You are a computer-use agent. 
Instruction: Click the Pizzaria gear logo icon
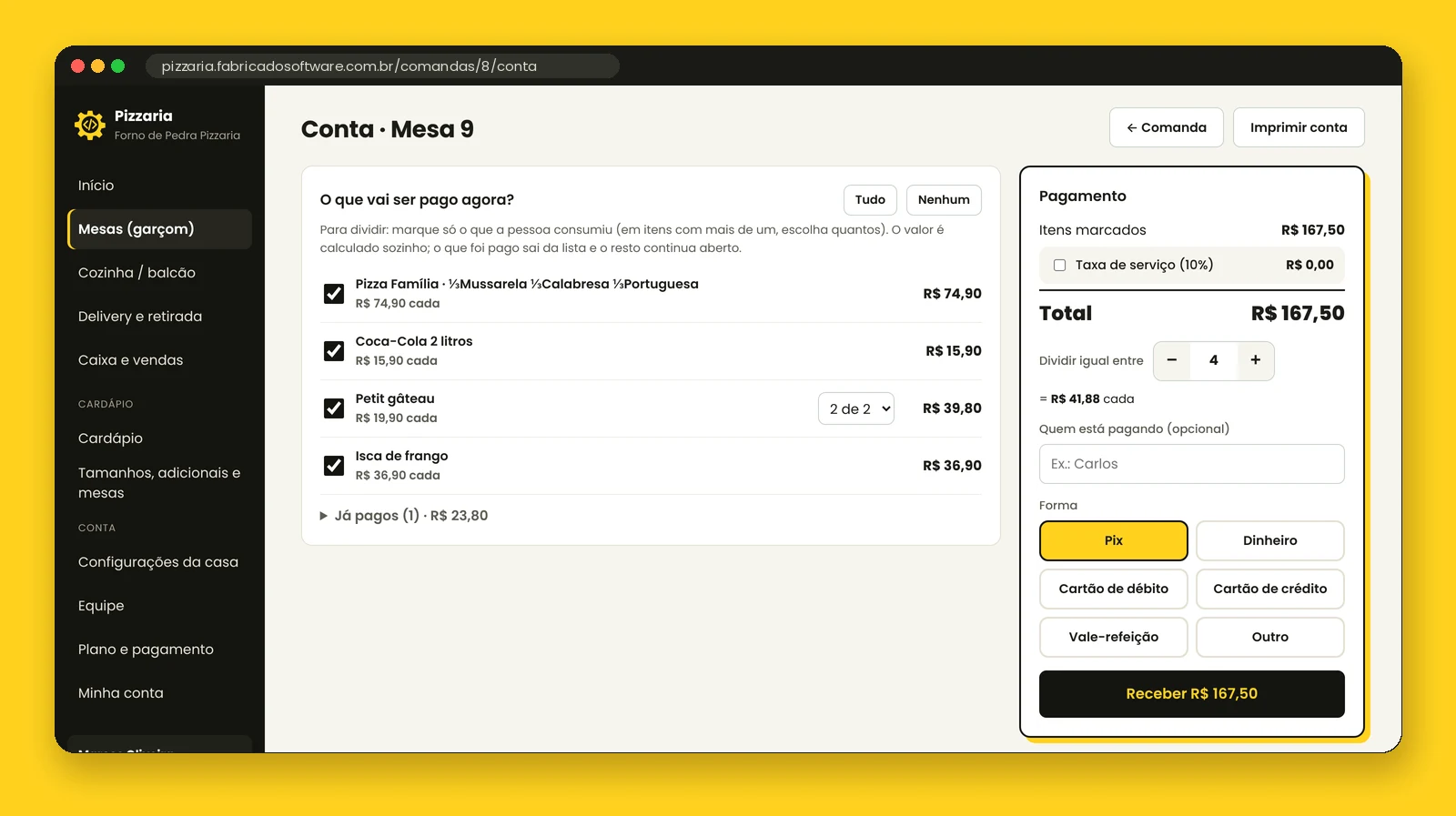tap(90, 125)
